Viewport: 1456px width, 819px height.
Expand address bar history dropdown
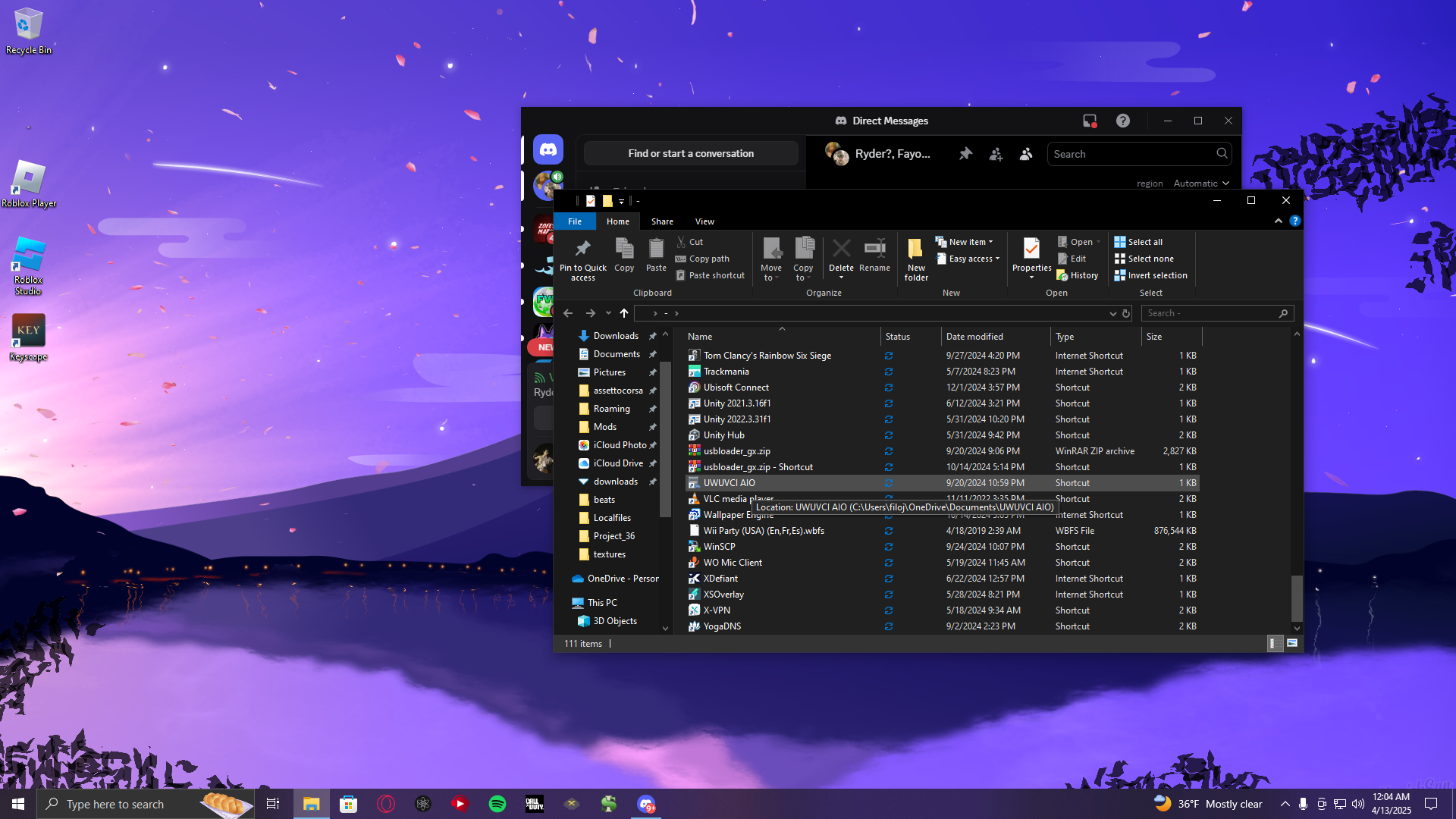1112,313
